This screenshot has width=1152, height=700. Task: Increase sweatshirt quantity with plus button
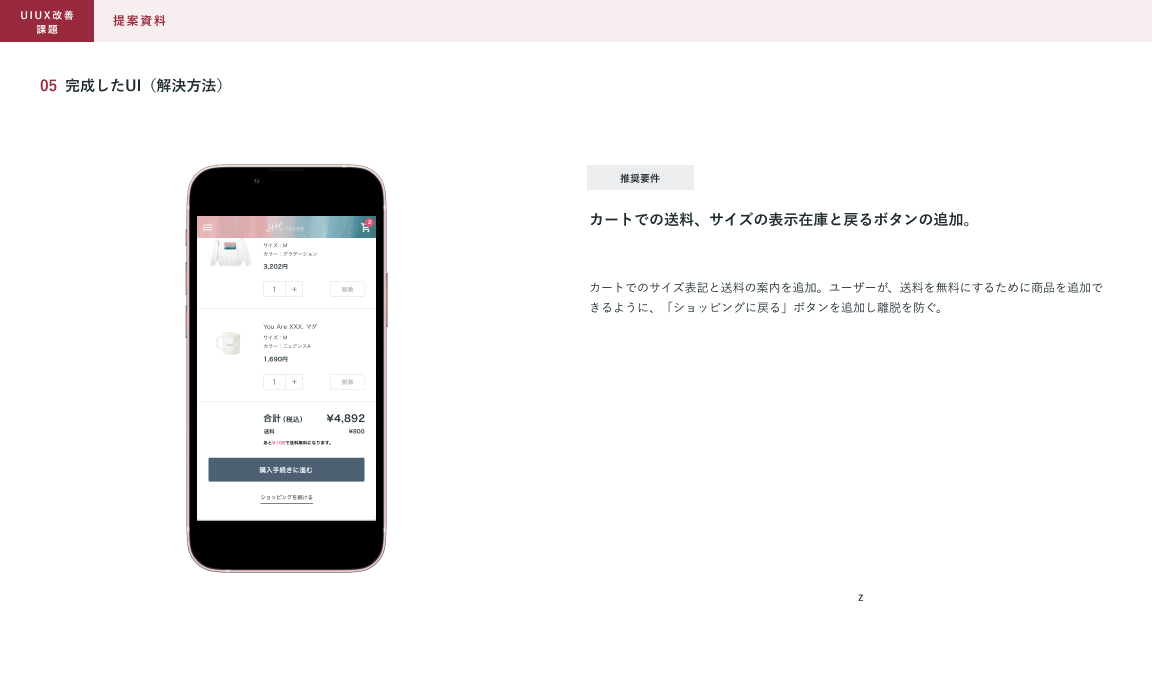[294, 289]
